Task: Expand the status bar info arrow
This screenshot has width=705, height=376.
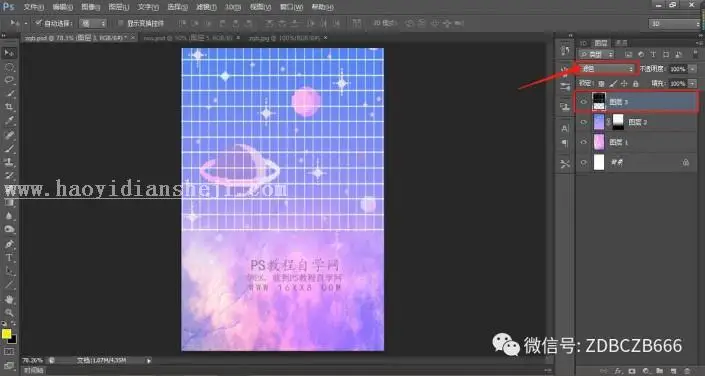Action: pos(149,361)
